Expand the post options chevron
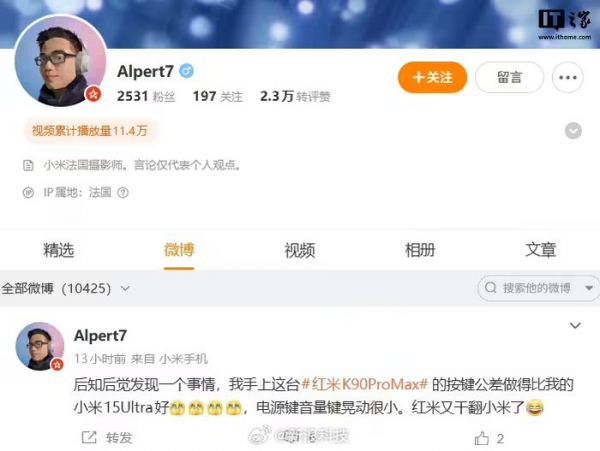The width and height of the screenshot is (600, 451). 576,326
